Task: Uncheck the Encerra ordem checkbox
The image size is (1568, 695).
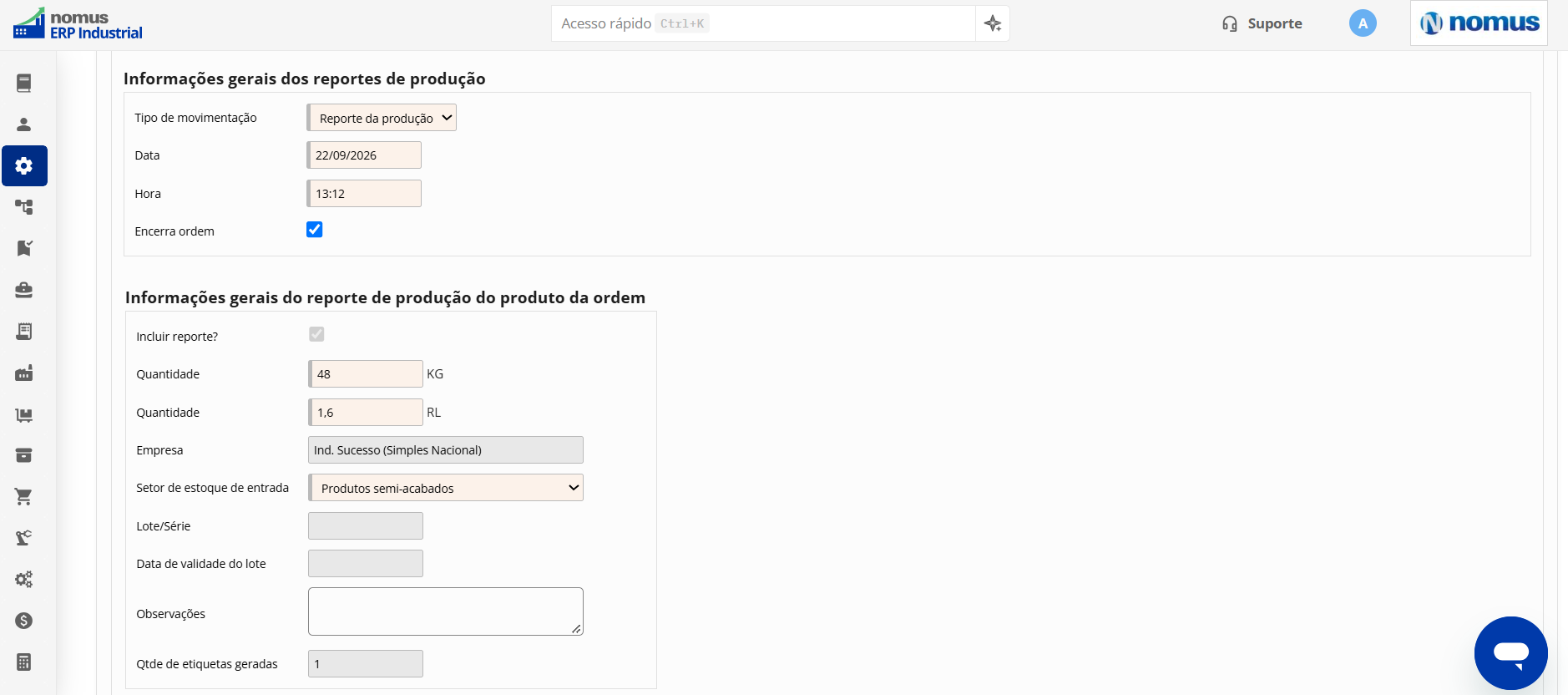Action: 315,230
